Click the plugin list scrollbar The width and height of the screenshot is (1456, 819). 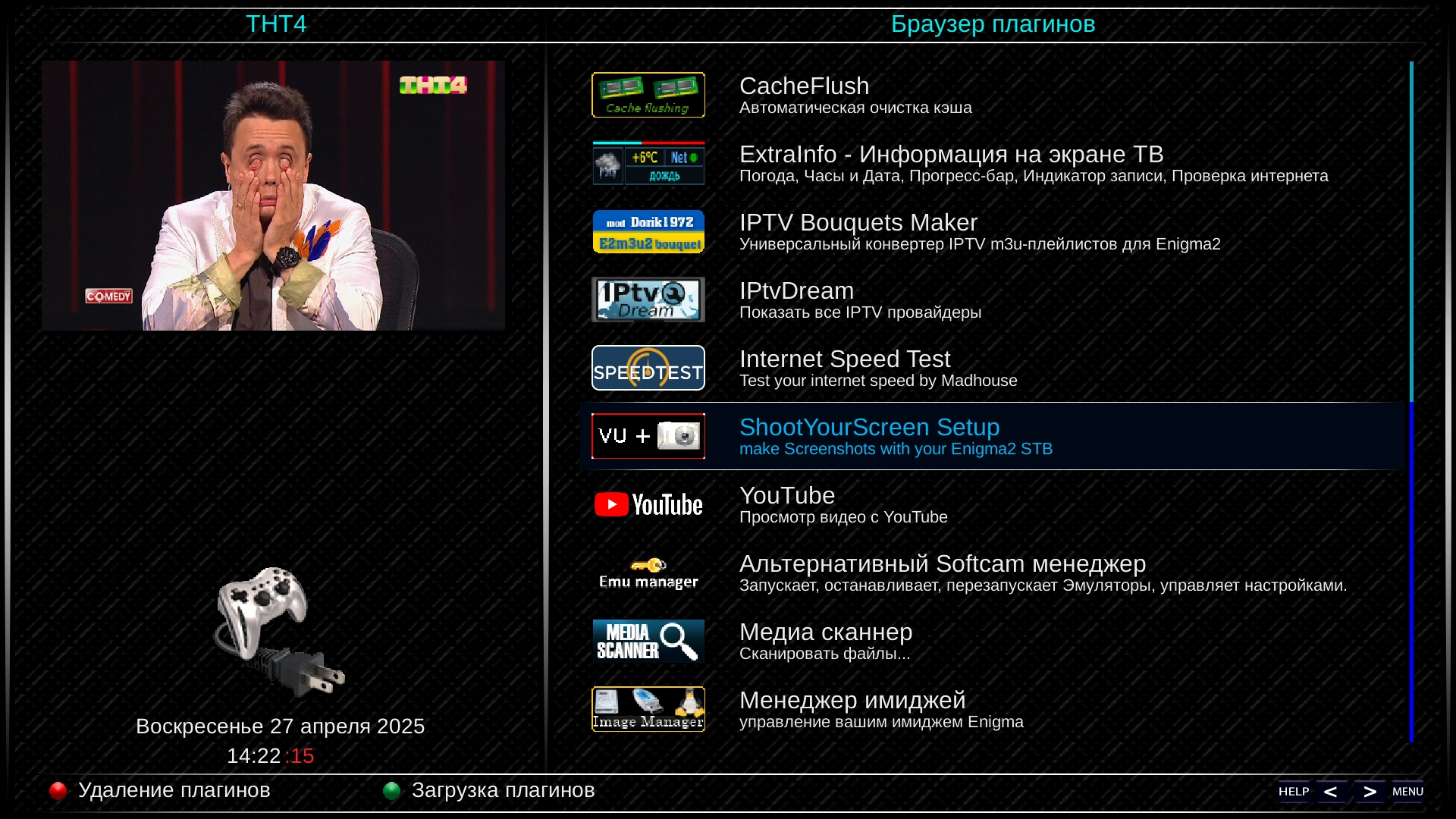pos(1411,402)
